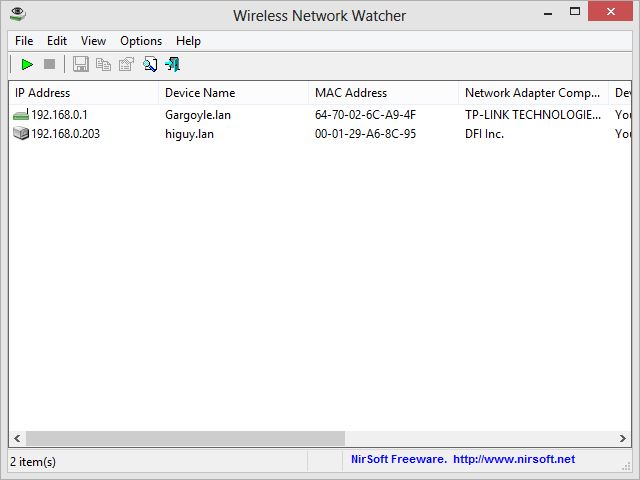Click the Stop Scanning toolbar icon
The width and height of the screenshot is (640, 480).
49,64
